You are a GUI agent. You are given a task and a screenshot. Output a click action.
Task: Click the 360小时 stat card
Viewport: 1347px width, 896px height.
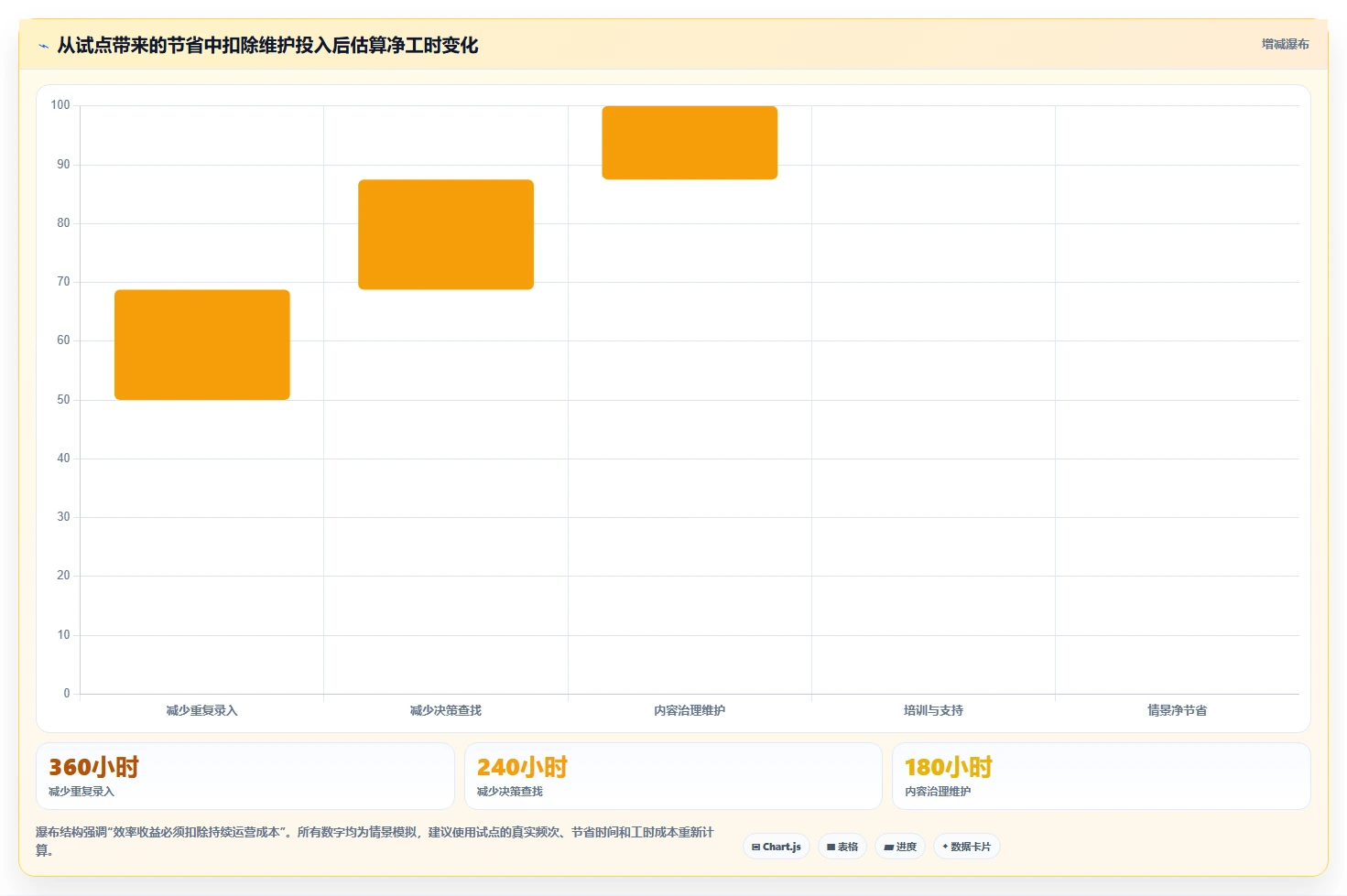pos(245,776)
